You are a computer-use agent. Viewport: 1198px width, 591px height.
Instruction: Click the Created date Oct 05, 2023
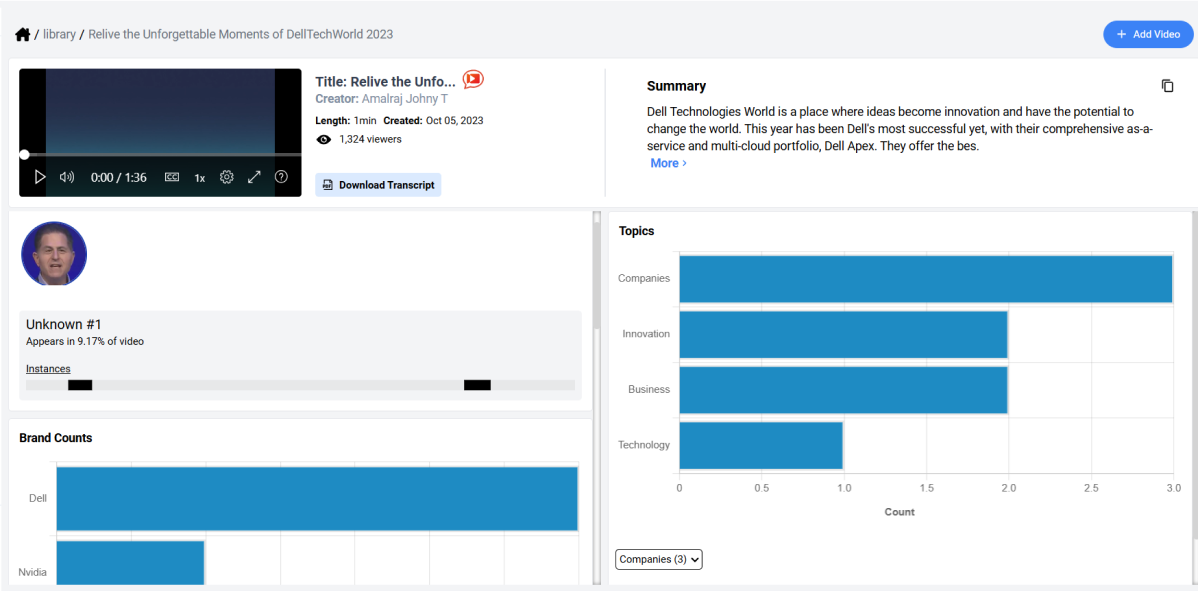pos(455,121)
